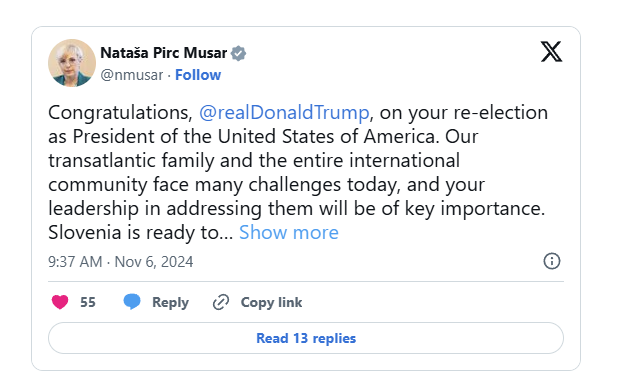The width and height of the screenshot is (625, 378).
Task: Open Nataša Pirc Musar's profile picture
Action: click(x=72, y=63)
